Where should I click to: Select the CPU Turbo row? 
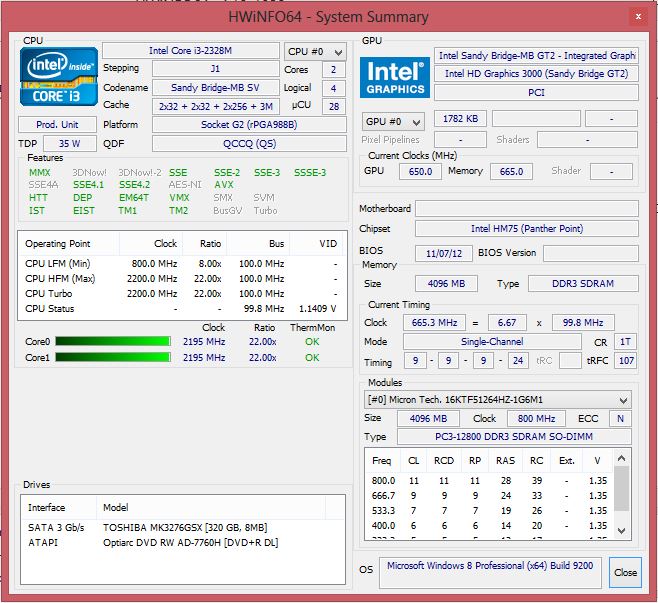[182, 294]
